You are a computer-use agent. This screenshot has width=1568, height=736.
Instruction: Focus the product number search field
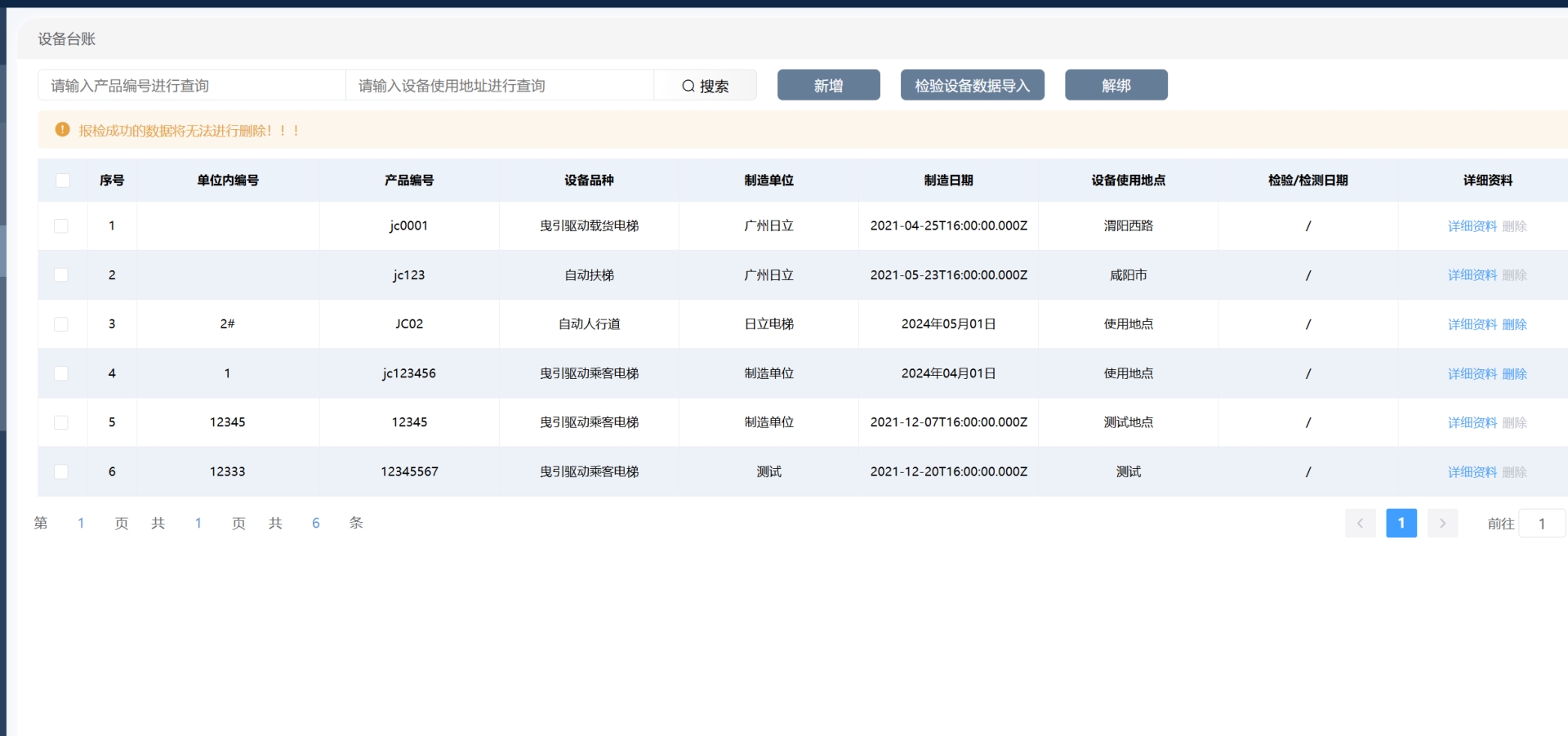(192, 86)
